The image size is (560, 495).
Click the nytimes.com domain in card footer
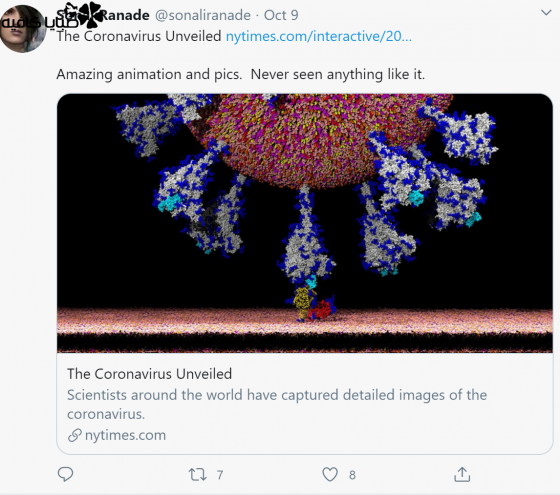tap(125, 435)
